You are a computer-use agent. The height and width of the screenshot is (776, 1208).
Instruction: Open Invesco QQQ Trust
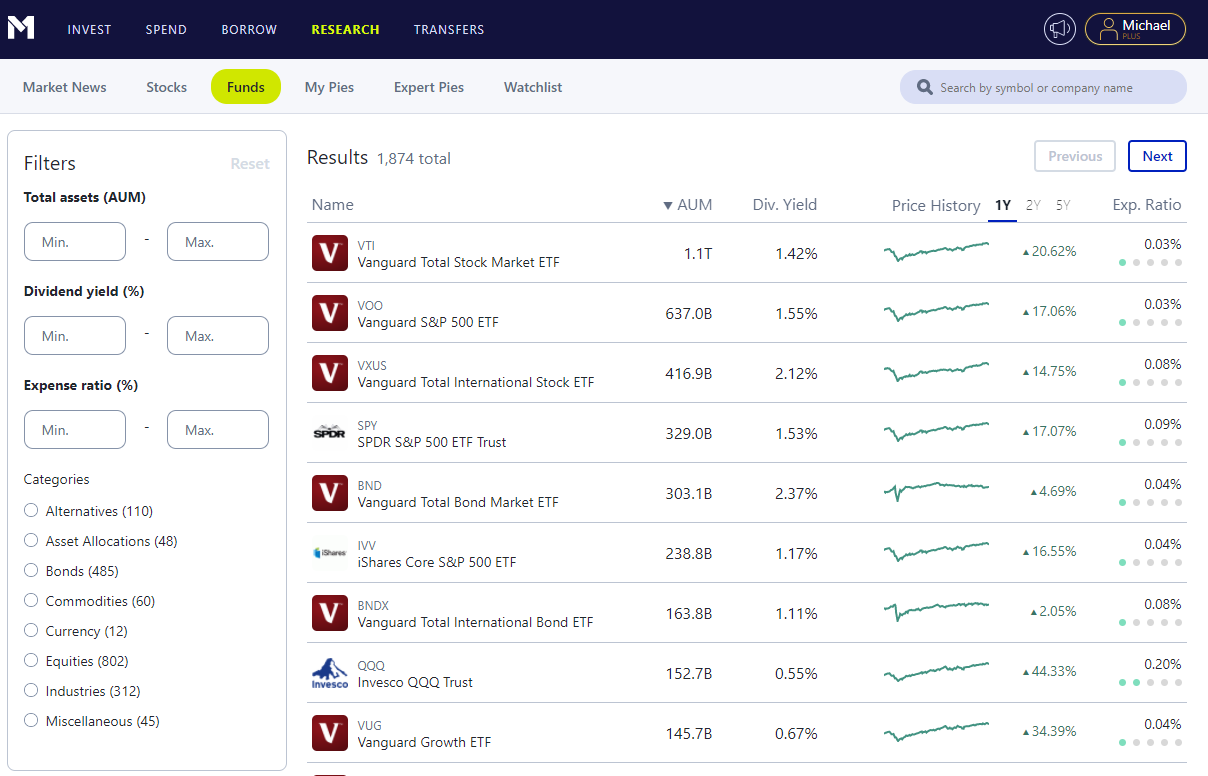point(415,683)
